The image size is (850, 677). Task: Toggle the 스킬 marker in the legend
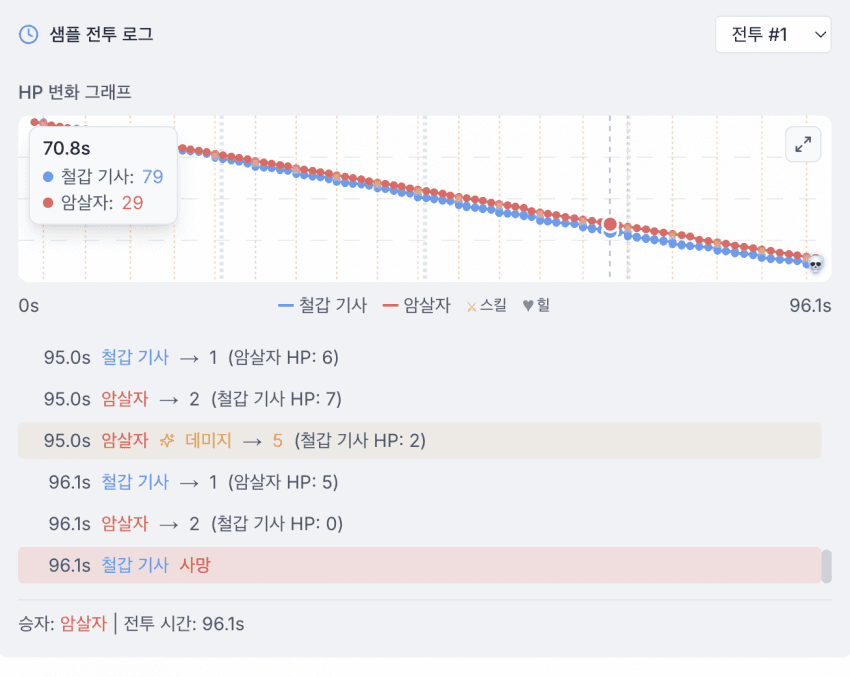[x=486, y=305]
